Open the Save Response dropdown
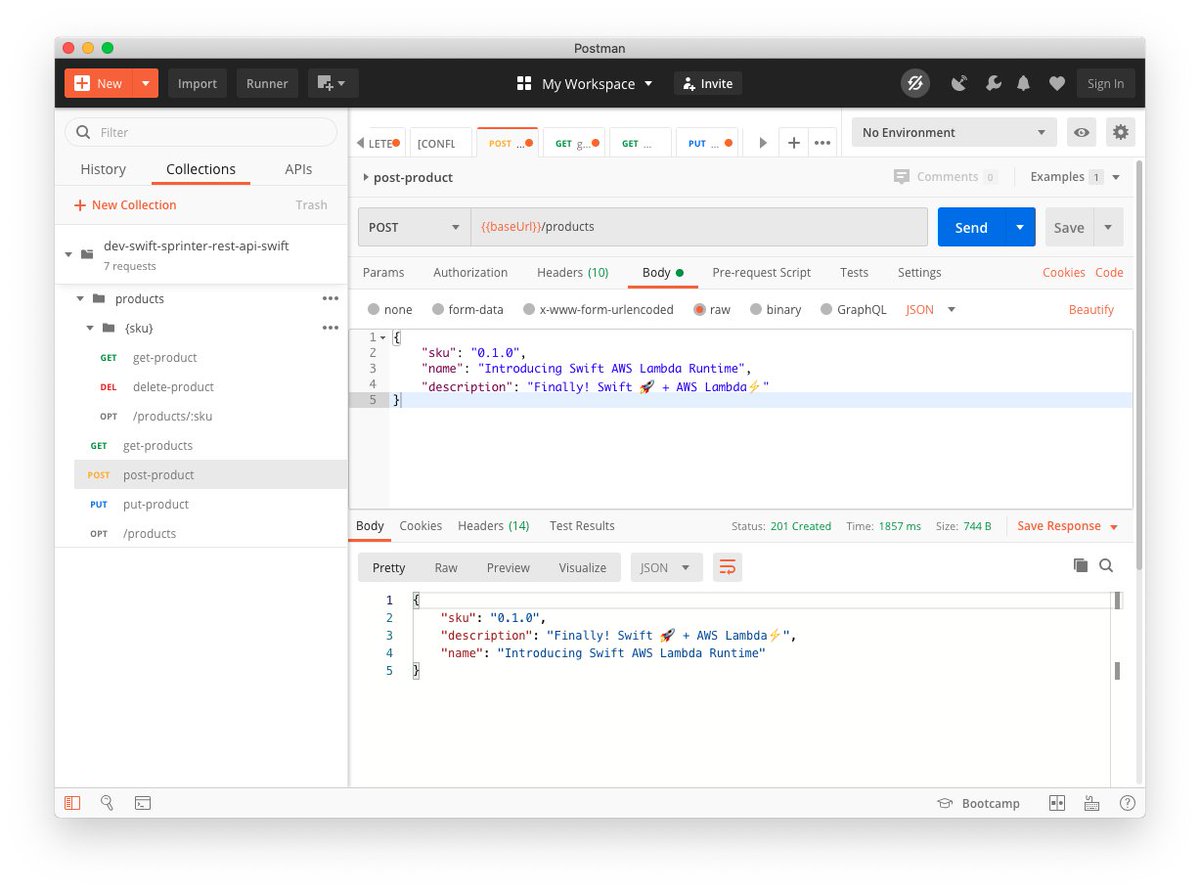Viewport: 1200px width, 890px height. tap(1067, 526)
